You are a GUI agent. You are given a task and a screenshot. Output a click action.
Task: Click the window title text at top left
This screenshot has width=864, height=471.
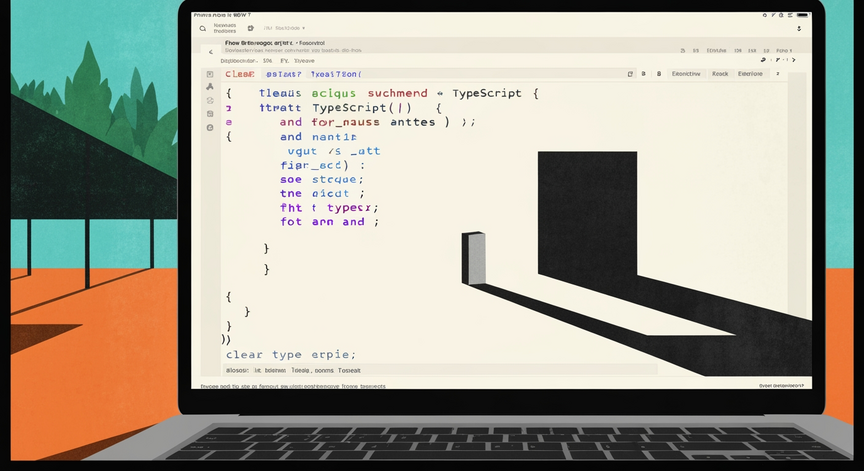[222, 15]
